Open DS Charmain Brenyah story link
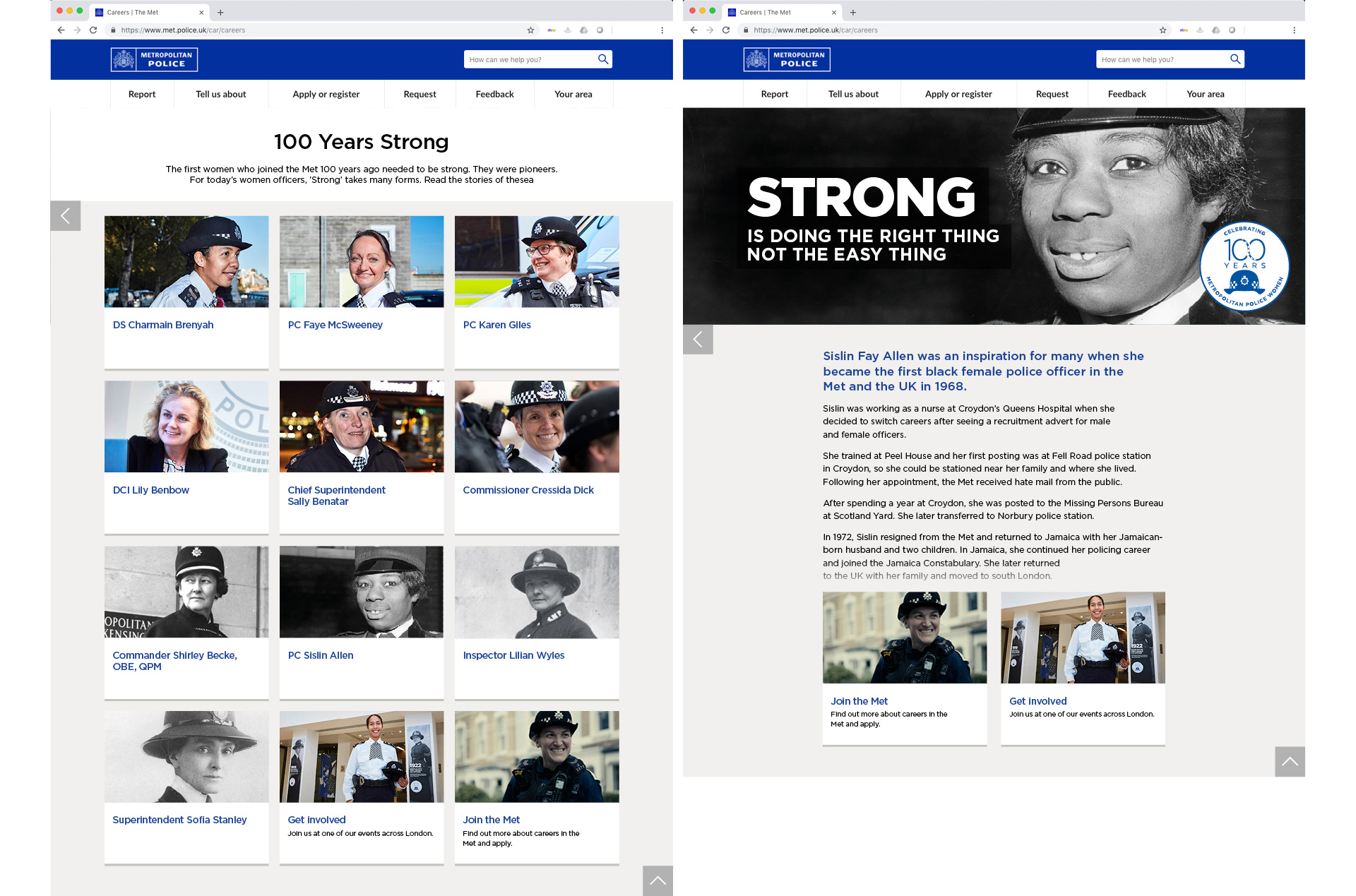 click(163, 325)
